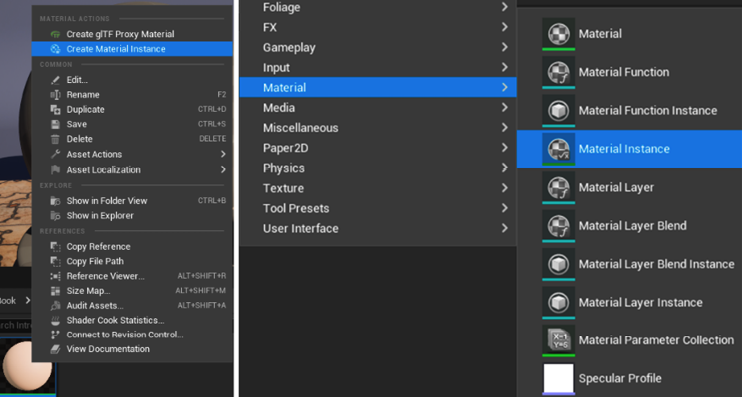Viewport: 742px width, 397px height.
Task: Expand the Texture category arrow
Action: (504, 188)
